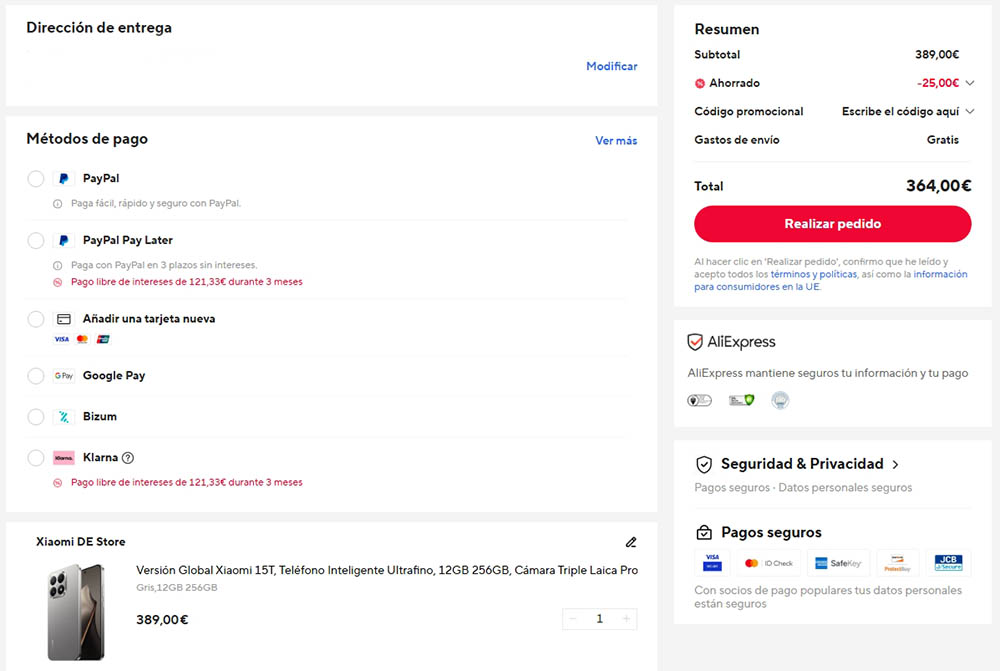Click the UnionPay logo under new card option

click(x=103, y=339)
